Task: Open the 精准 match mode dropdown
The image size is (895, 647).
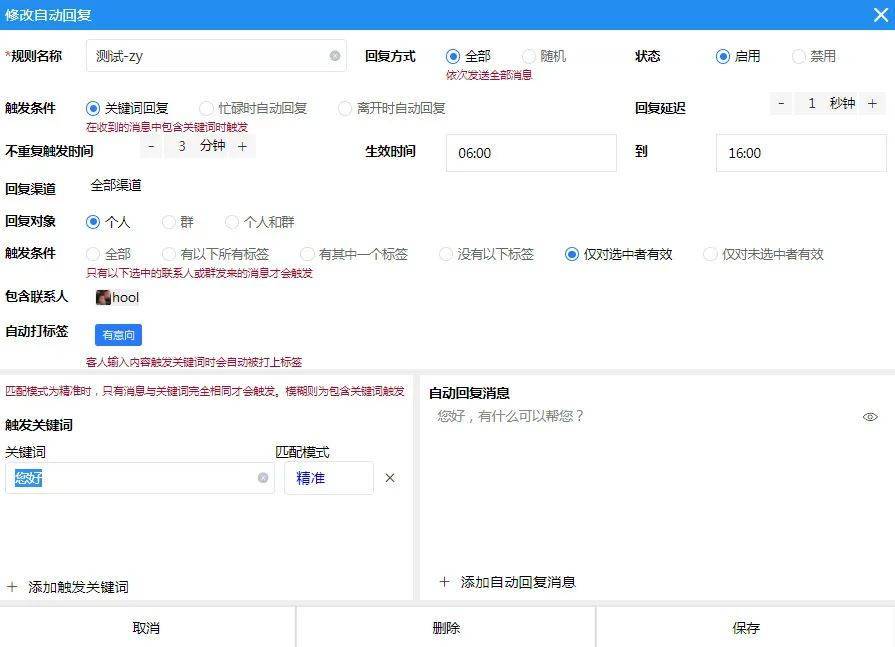Action: 328,478
